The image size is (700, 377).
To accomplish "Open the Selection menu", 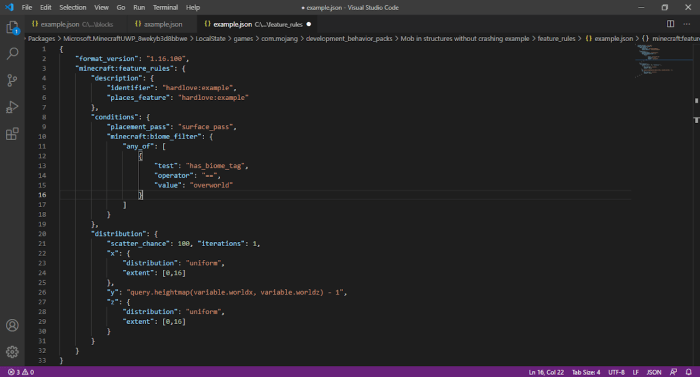I will point(73,7).
